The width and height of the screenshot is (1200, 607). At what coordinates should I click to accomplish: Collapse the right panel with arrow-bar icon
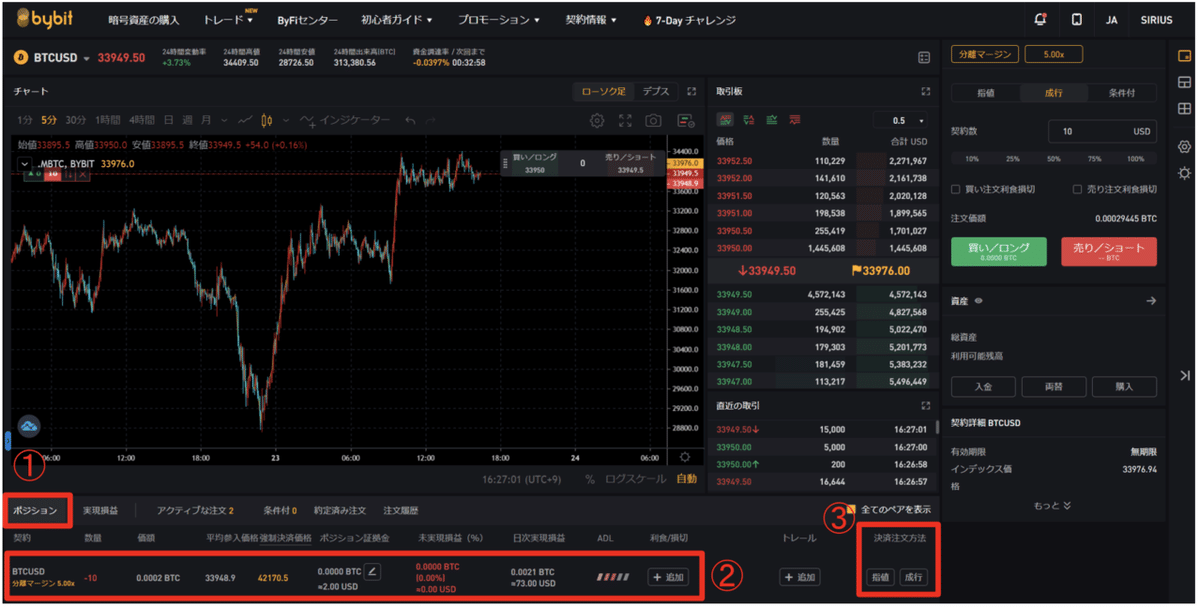tap(1184, 375)
